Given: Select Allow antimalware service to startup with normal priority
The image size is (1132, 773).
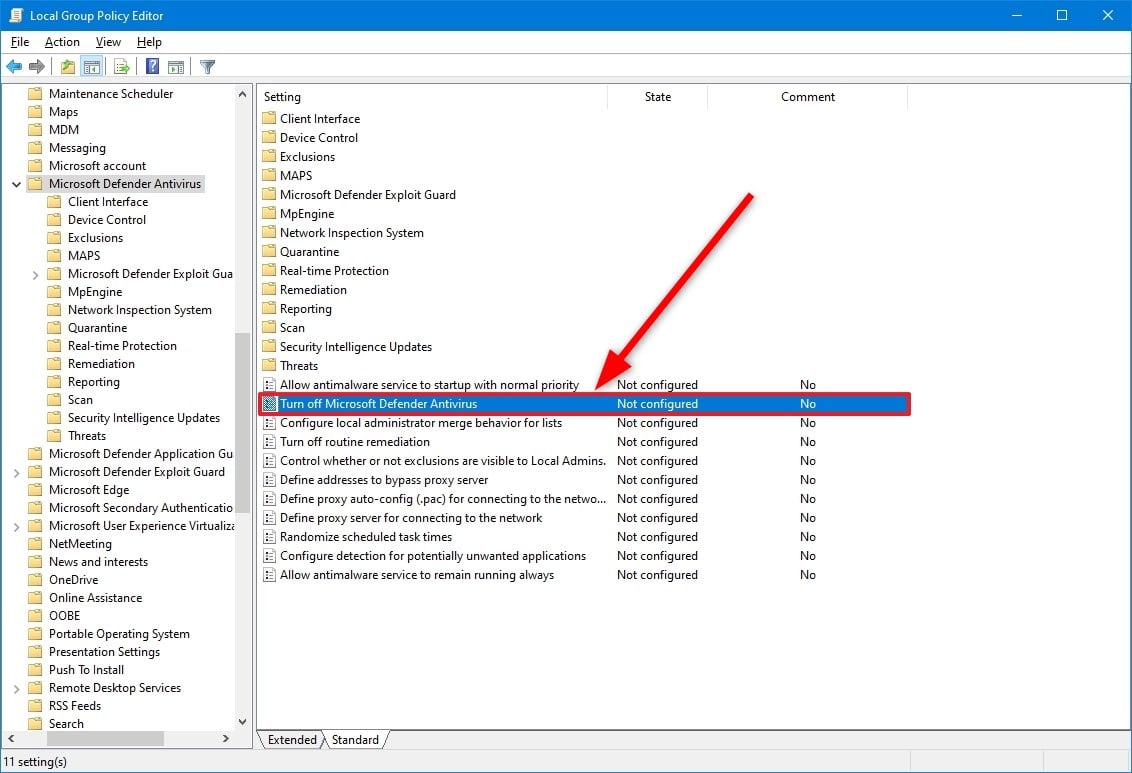Looking at the screenshot, I should pyautogui.click(x=583, y=385).
